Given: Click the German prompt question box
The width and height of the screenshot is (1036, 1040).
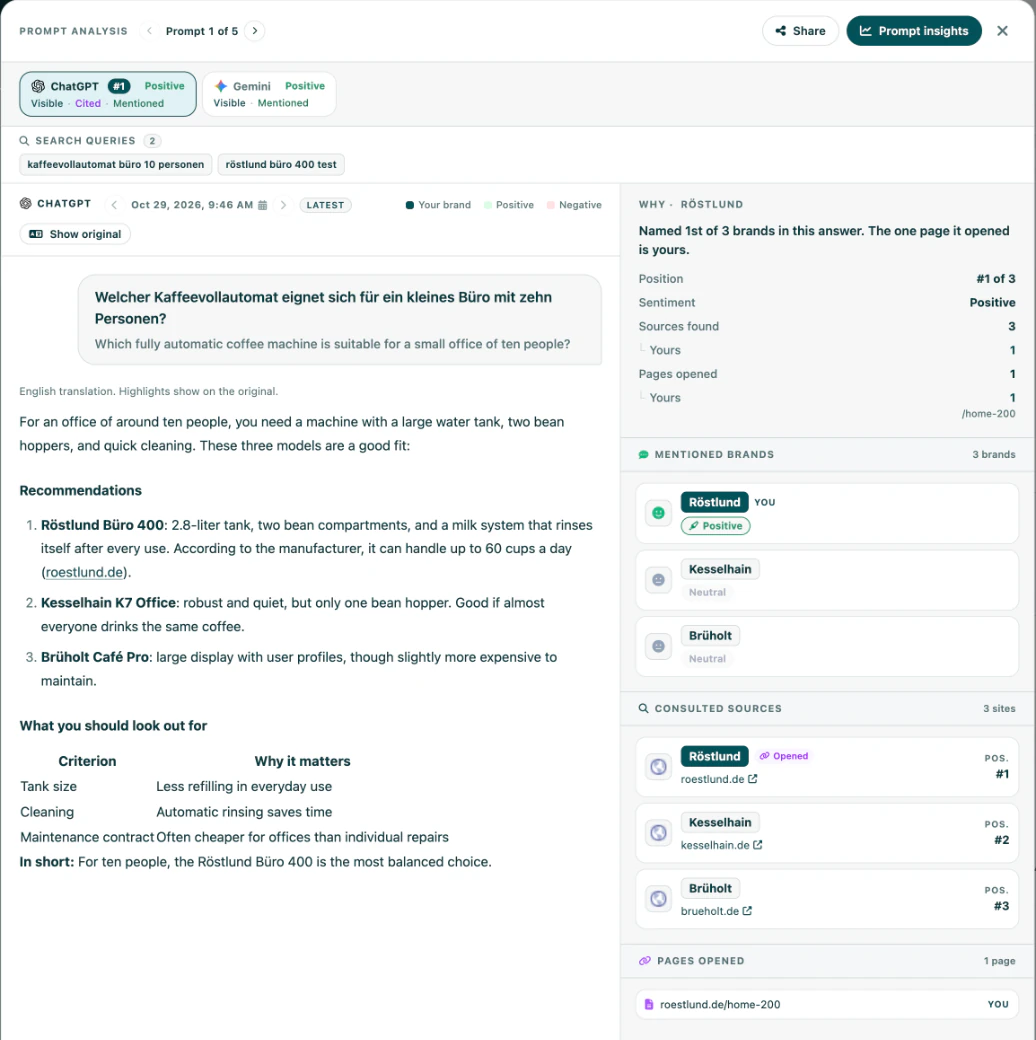Looking at the screenshot, I should [x=340, y=320].
